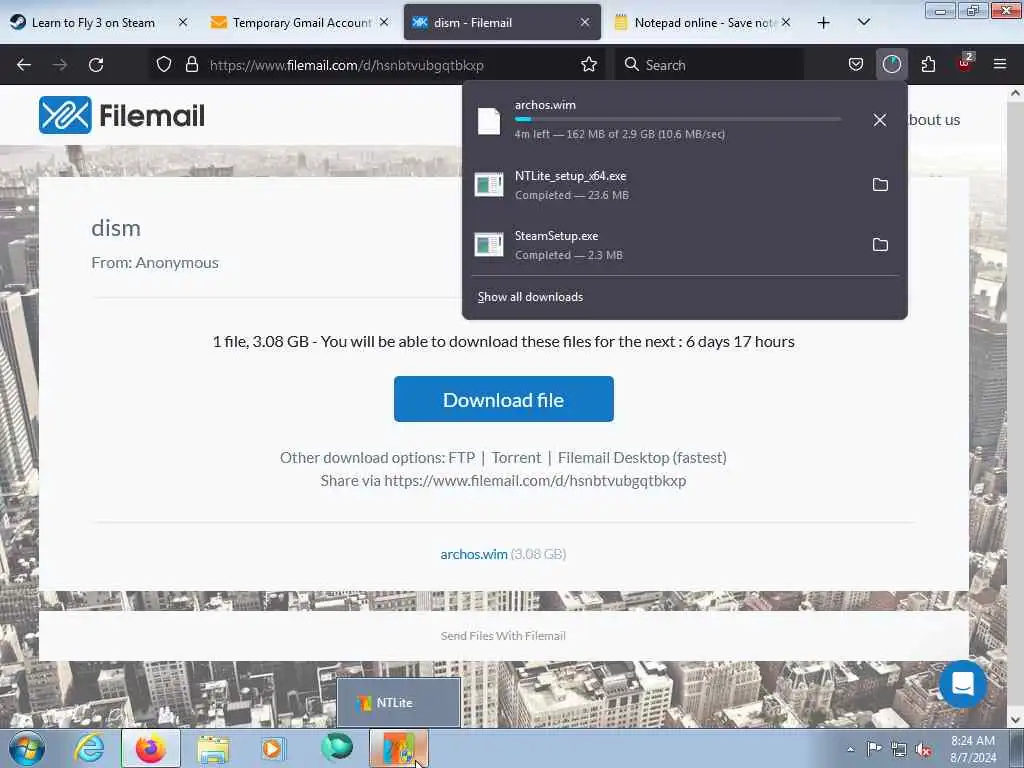Image resolution: width=1024 pixels, height=768 pixels.
Task: Switch to Firefox in the taskbar
Action: tap(150, 748)
